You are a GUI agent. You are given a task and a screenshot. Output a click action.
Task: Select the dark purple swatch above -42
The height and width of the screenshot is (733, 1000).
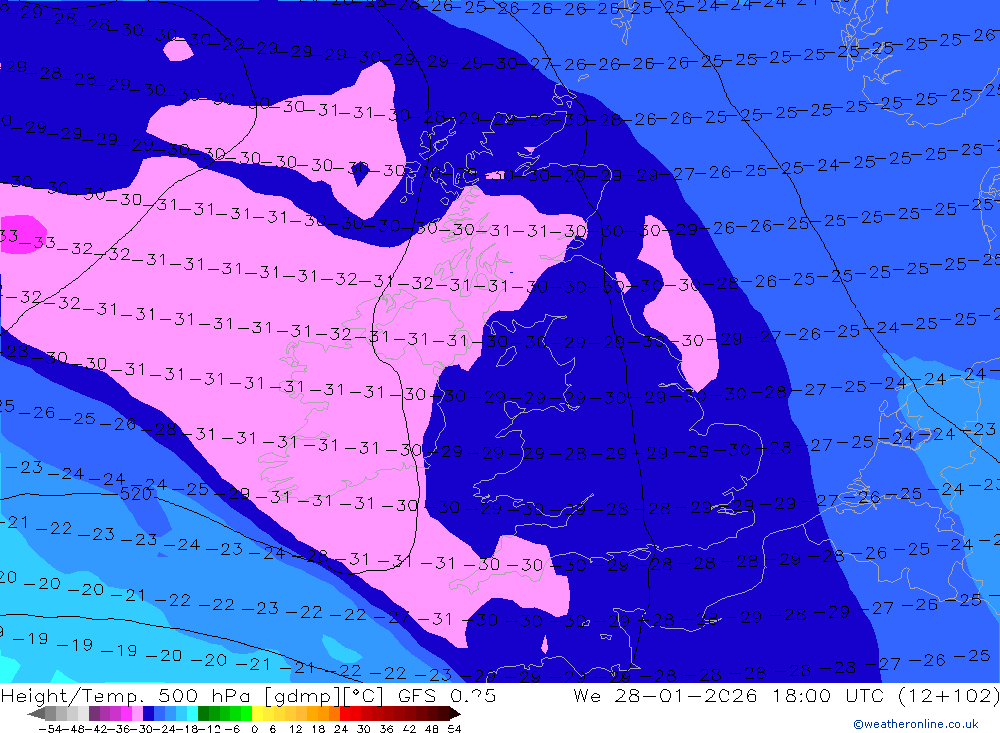click(94, 713)
